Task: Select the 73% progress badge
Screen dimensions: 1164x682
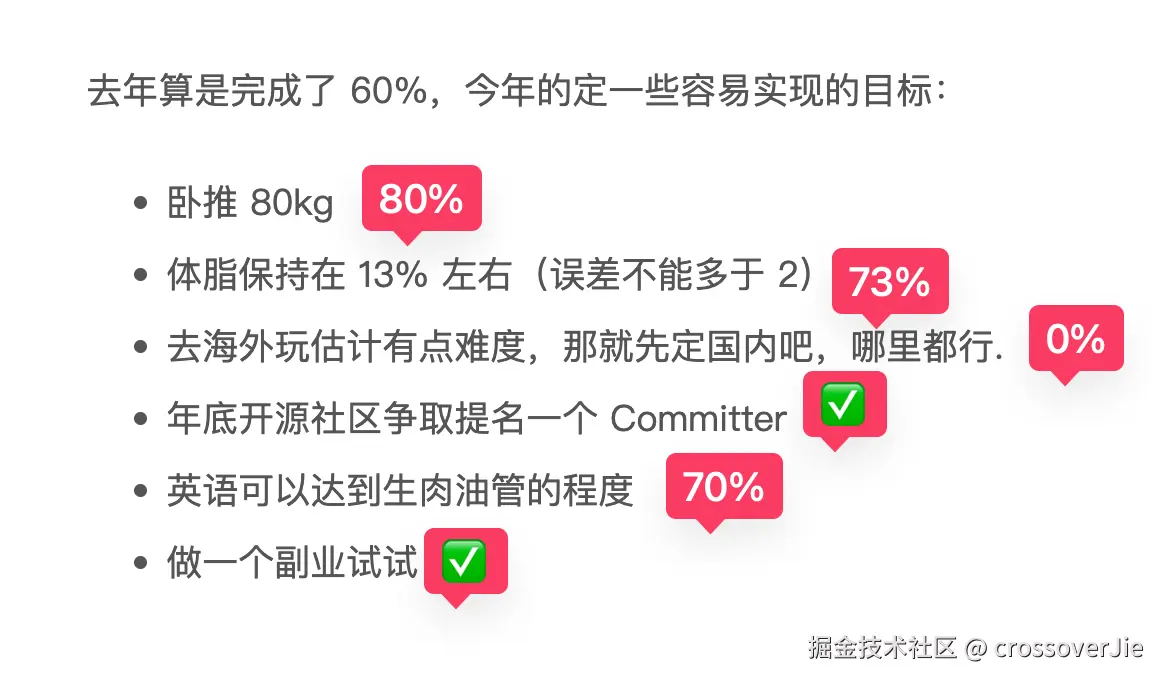Action: [889, 282]
